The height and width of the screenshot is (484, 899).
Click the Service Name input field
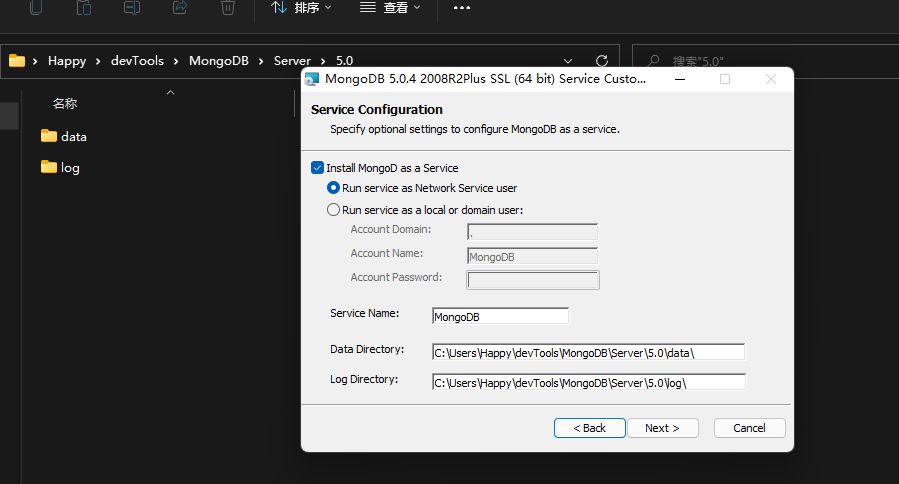(x=501, y=316)
